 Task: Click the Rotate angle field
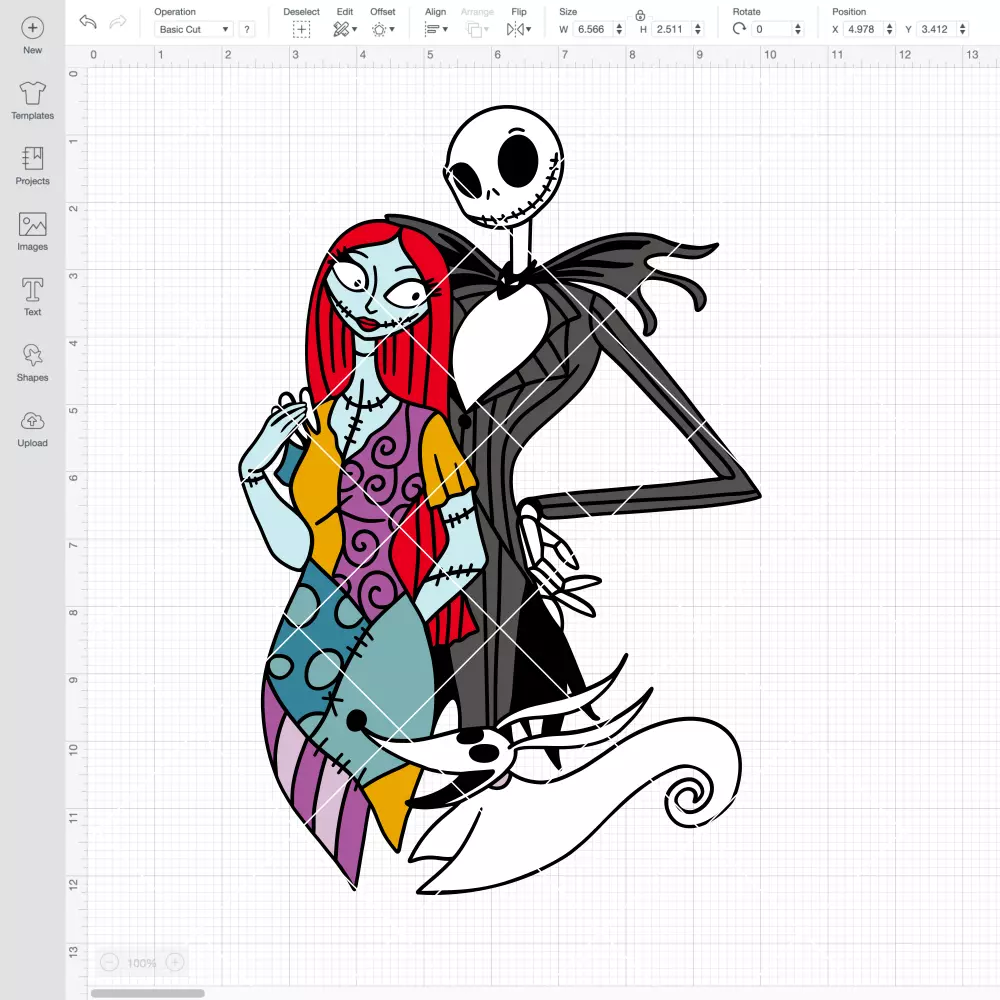(x=772, y=29)
